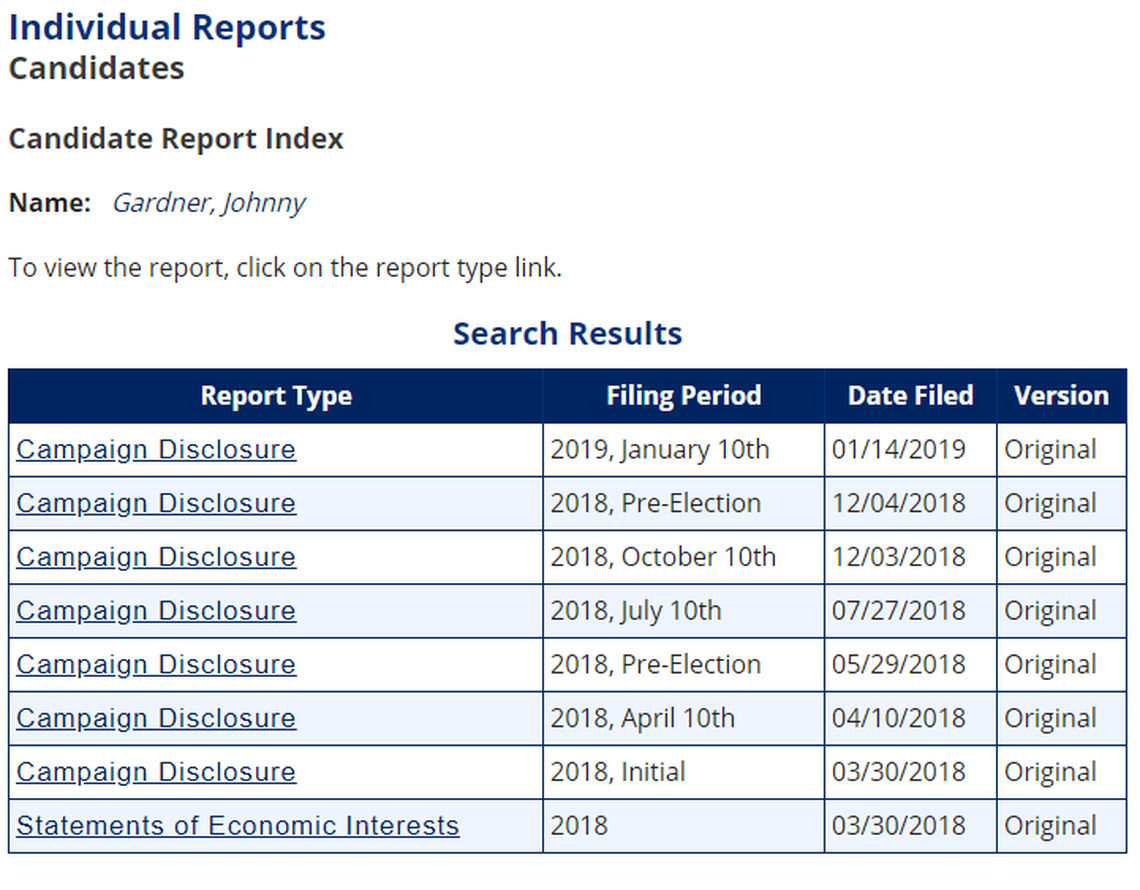Select the Original version of the 01/14/2019 report
Viewport: 1140px width, 890px height.
click(x=1051, y=449)
